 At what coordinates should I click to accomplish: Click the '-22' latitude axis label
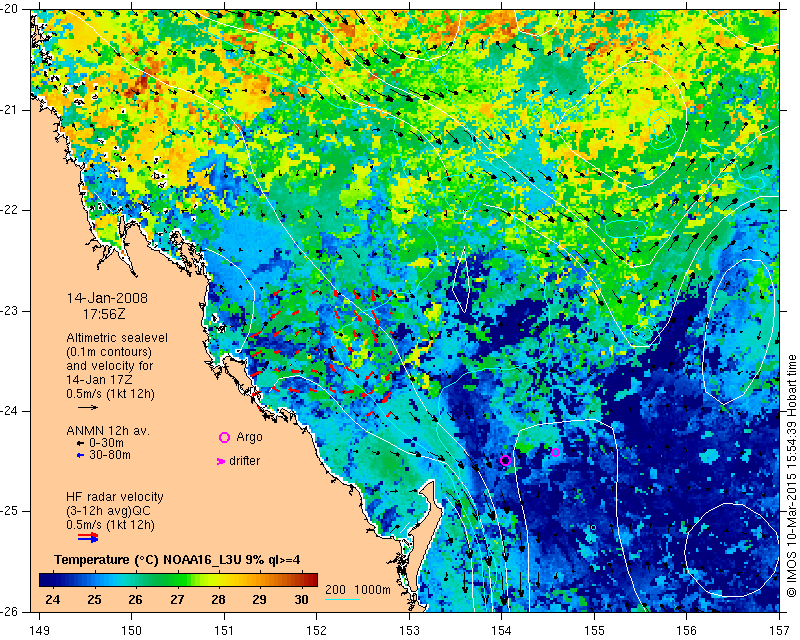10,210
